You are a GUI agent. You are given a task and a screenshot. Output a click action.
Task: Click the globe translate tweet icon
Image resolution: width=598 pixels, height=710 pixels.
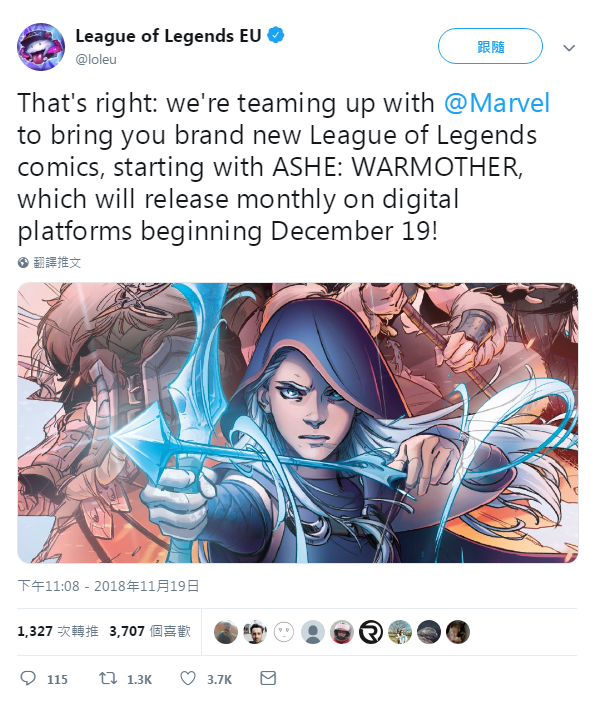pyautogui.click(x=23, y=263)
